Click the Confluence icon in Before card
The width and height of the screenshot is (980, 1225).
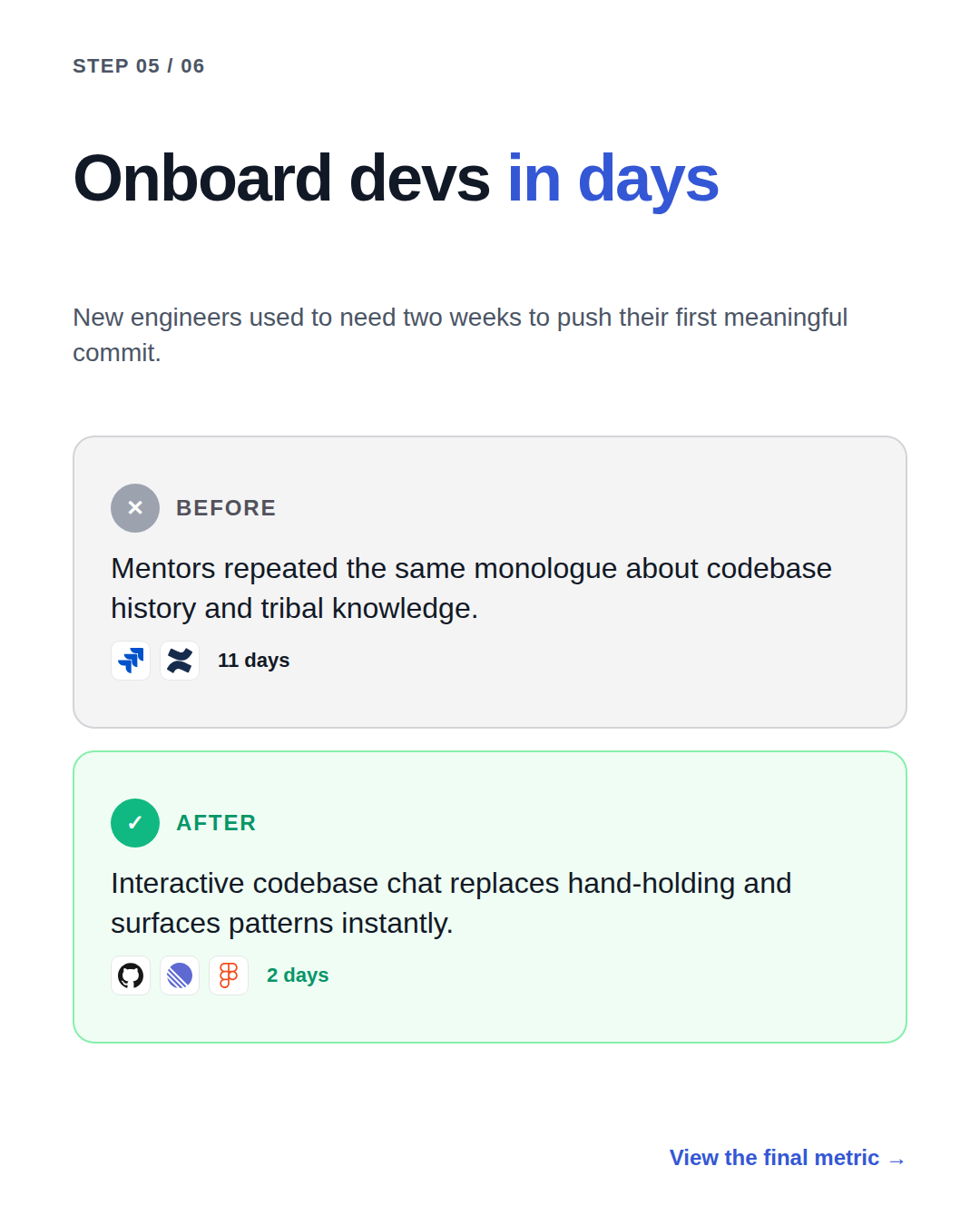click(180, 661)
